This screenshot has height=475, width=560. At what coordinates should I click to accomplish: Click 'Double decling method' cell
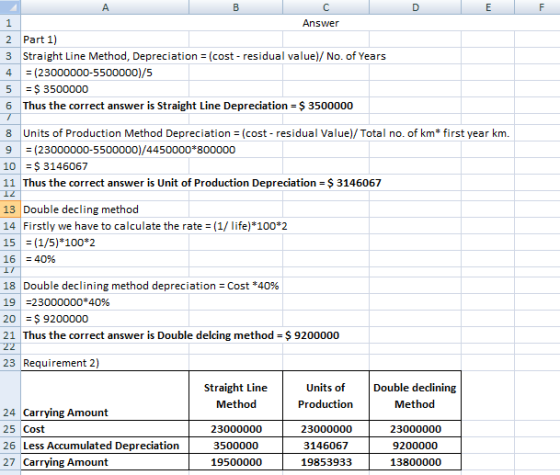[x=81, y=209]
